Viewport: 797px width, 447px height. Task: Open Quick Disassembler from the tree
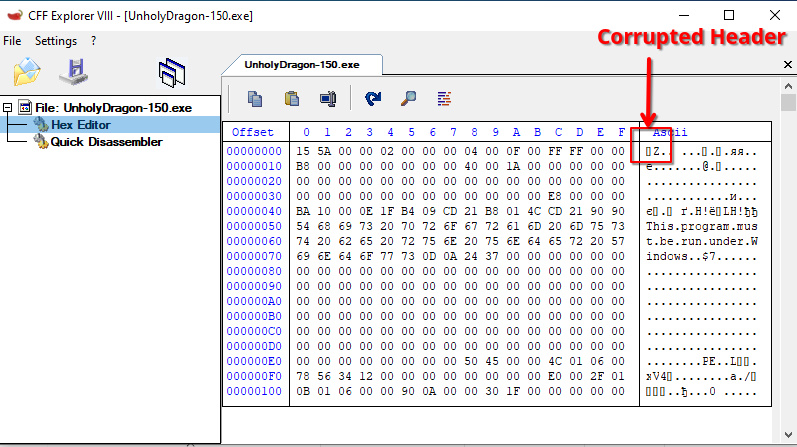(106, 142)
